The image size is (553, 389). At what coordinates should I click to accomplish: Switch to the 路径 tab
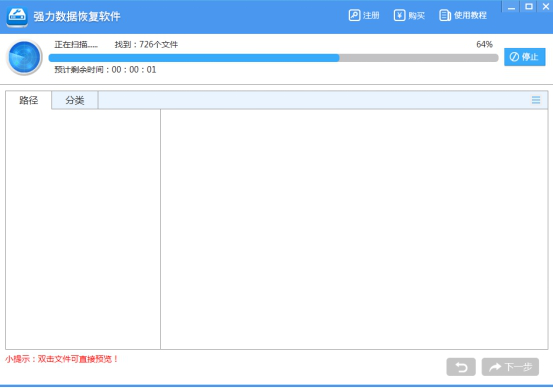tap(29, 100)
